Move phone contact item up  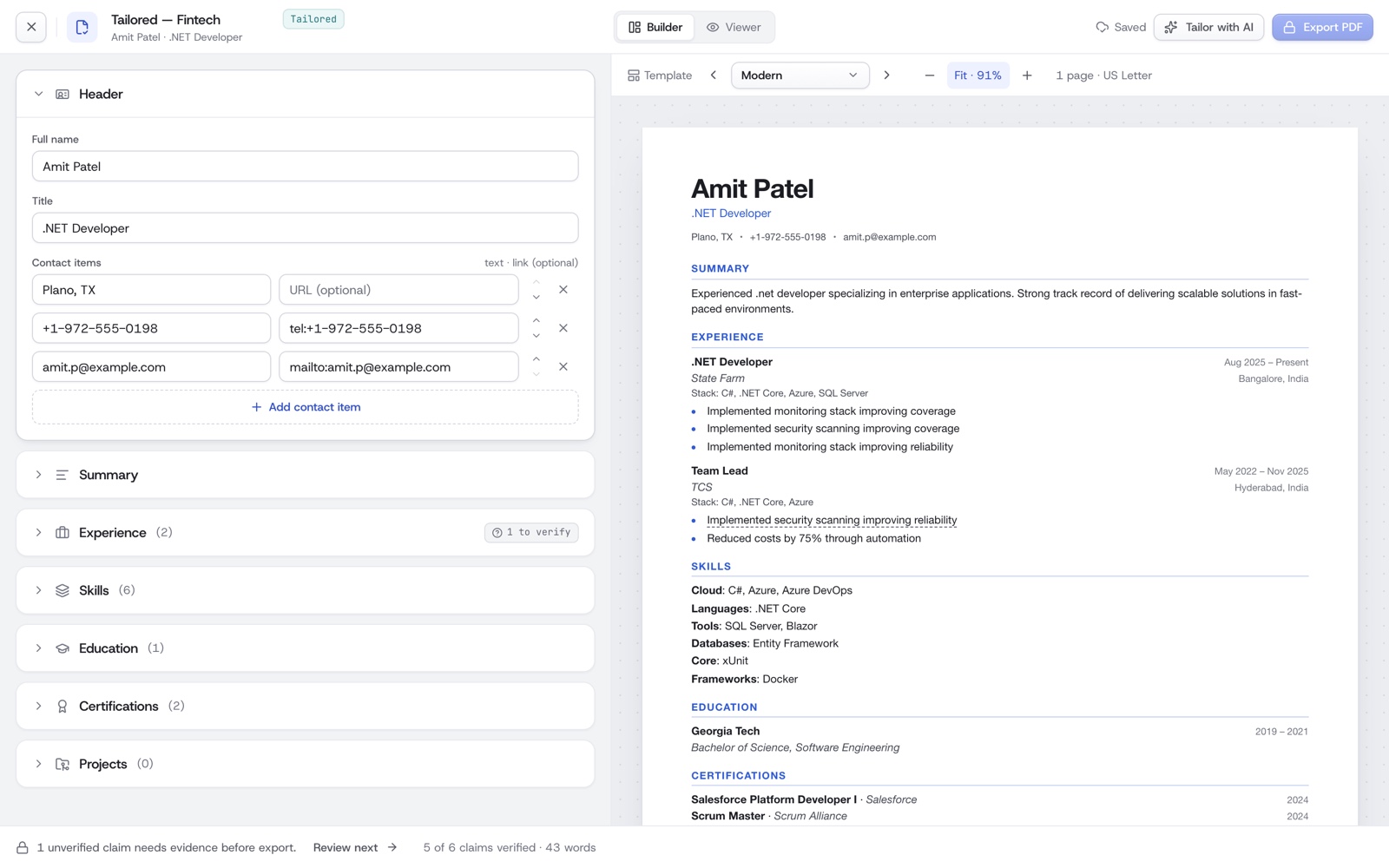[537, 320]
